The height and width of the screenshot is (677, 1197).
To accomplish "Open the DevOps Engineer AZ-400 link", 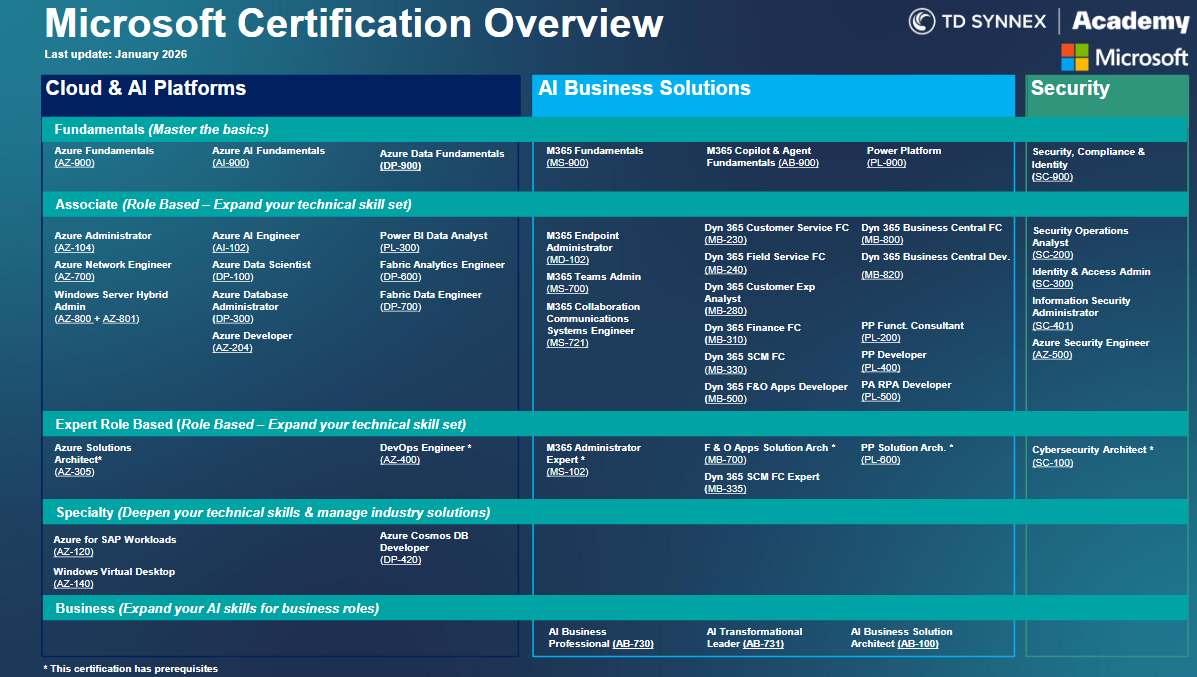I will (x=400, y=458).
